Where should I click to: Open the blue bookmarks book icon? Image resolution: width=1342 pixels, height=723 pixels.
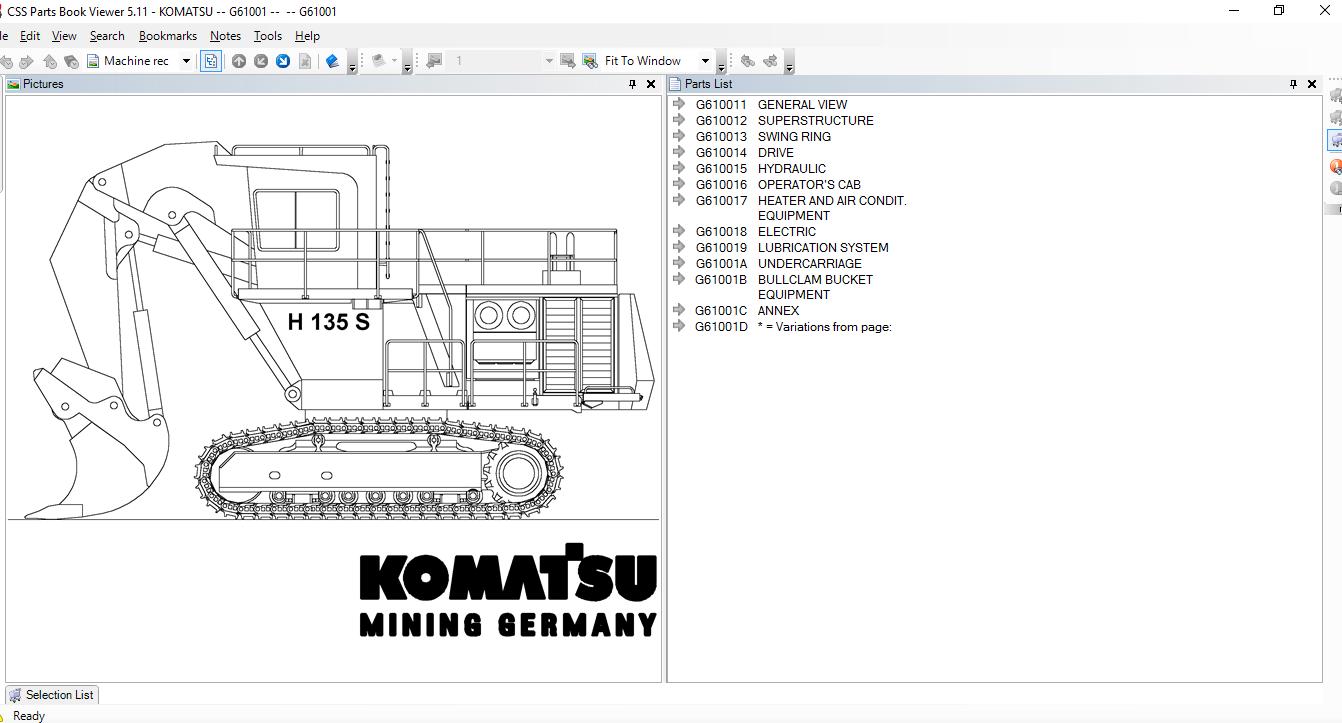point(332,60)
